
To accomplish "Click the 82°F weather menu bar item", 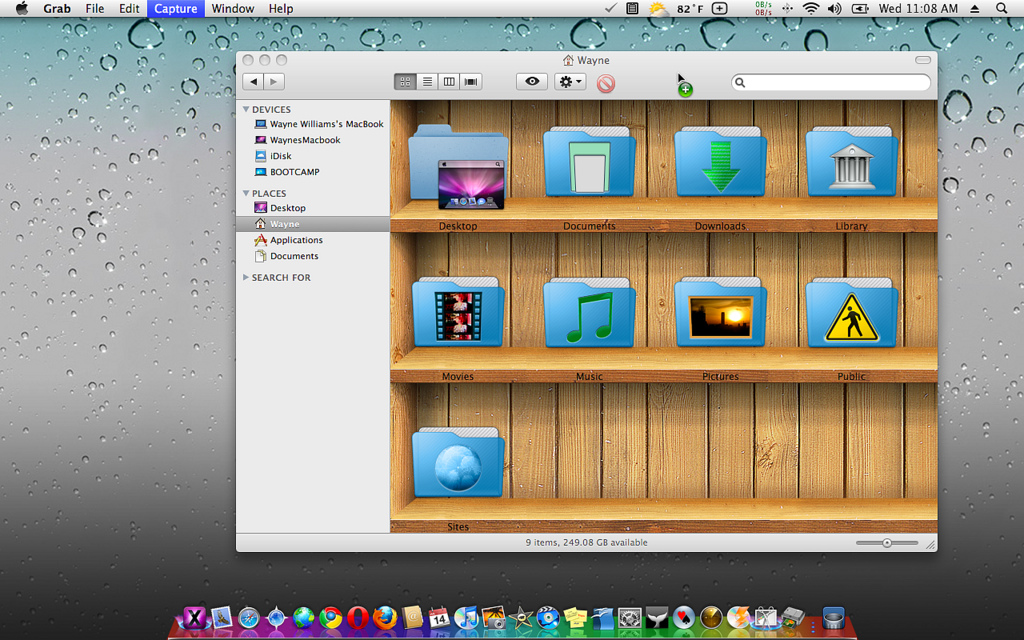I will pos(676,8).
